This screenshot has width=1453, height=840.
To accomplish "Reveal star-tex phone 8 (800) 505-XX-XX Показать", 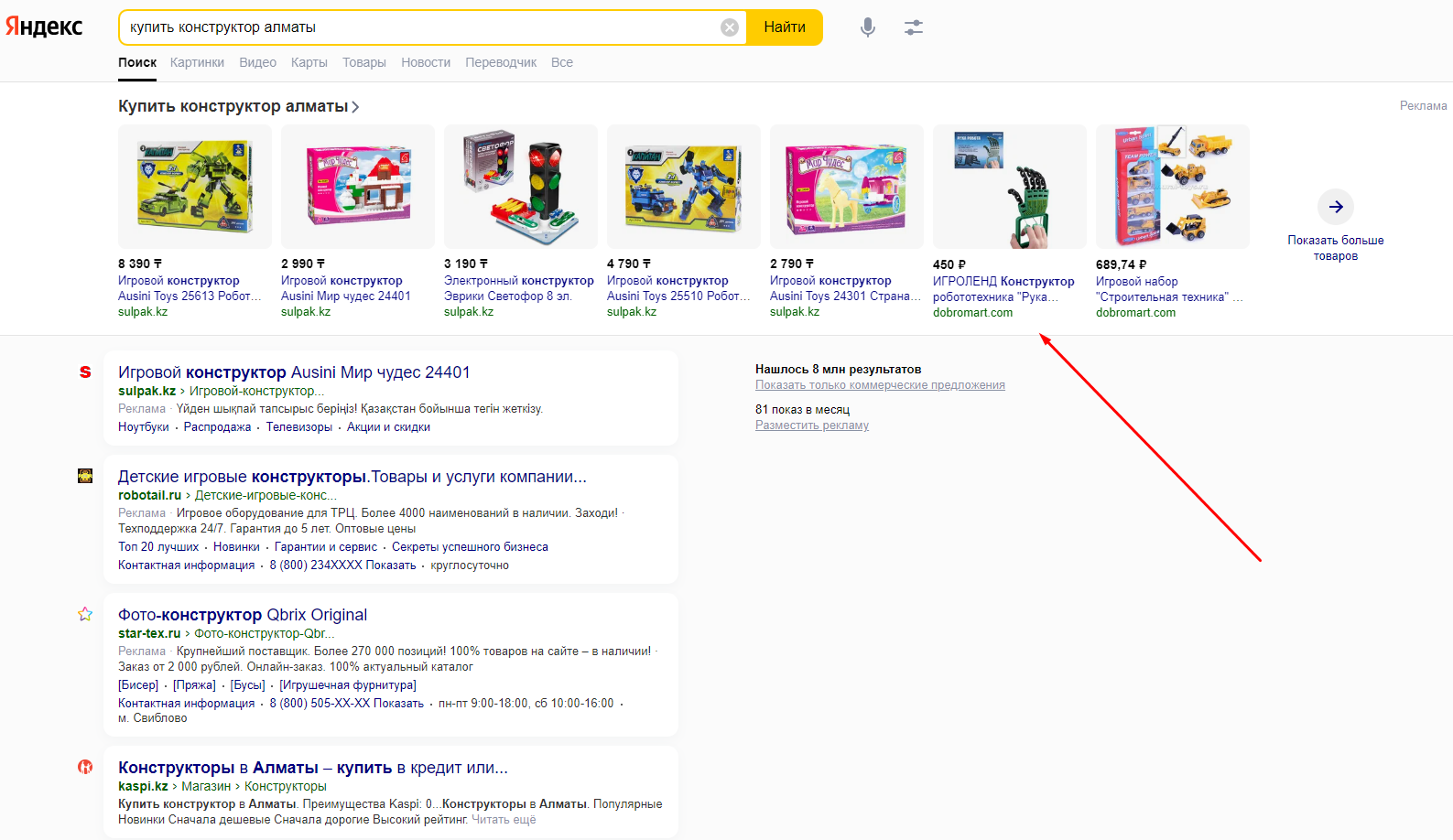I will (x=346, y=704).
